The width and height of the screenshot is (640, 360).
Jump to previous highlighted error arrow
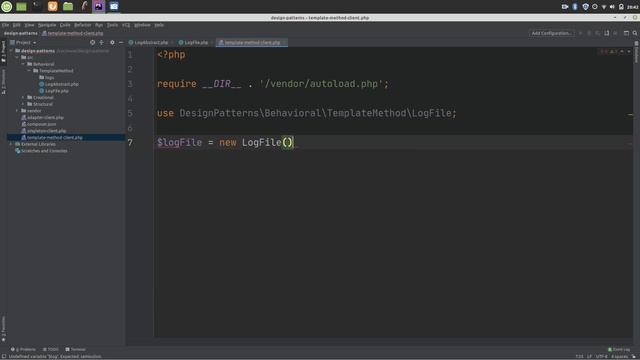pyautogui.click(x=622, y=52)
